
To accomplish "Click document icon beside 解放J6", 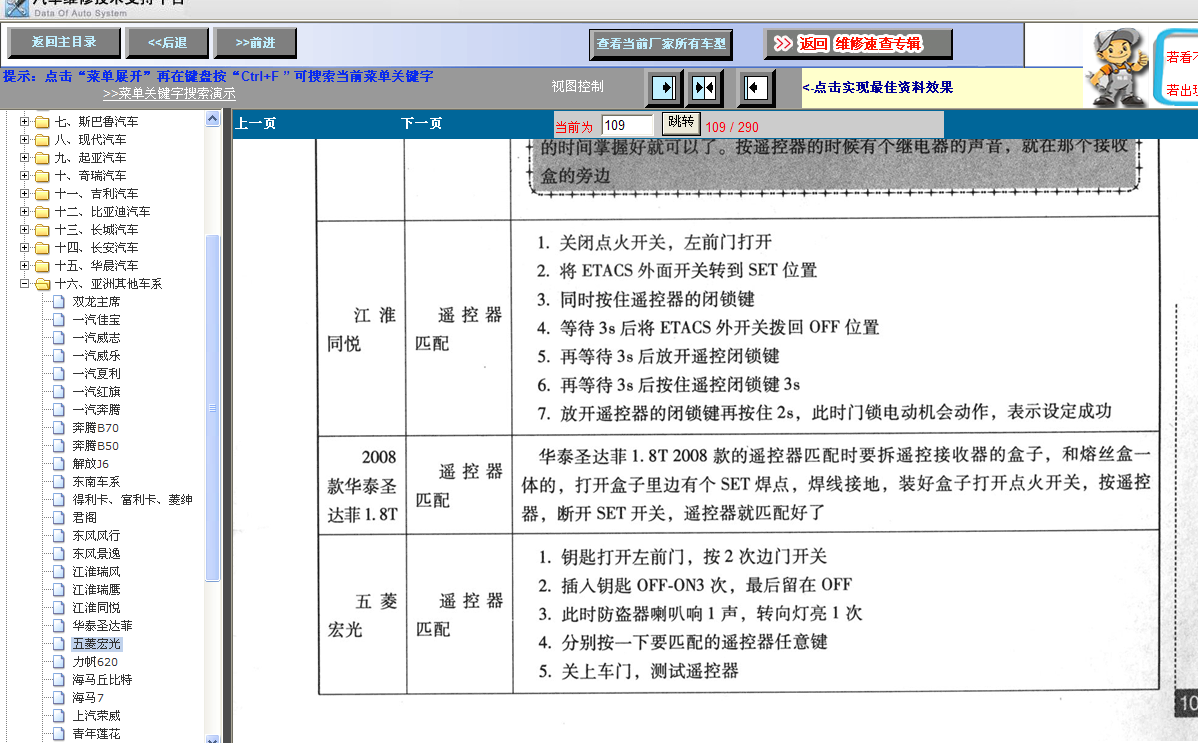I will (59, 463).
